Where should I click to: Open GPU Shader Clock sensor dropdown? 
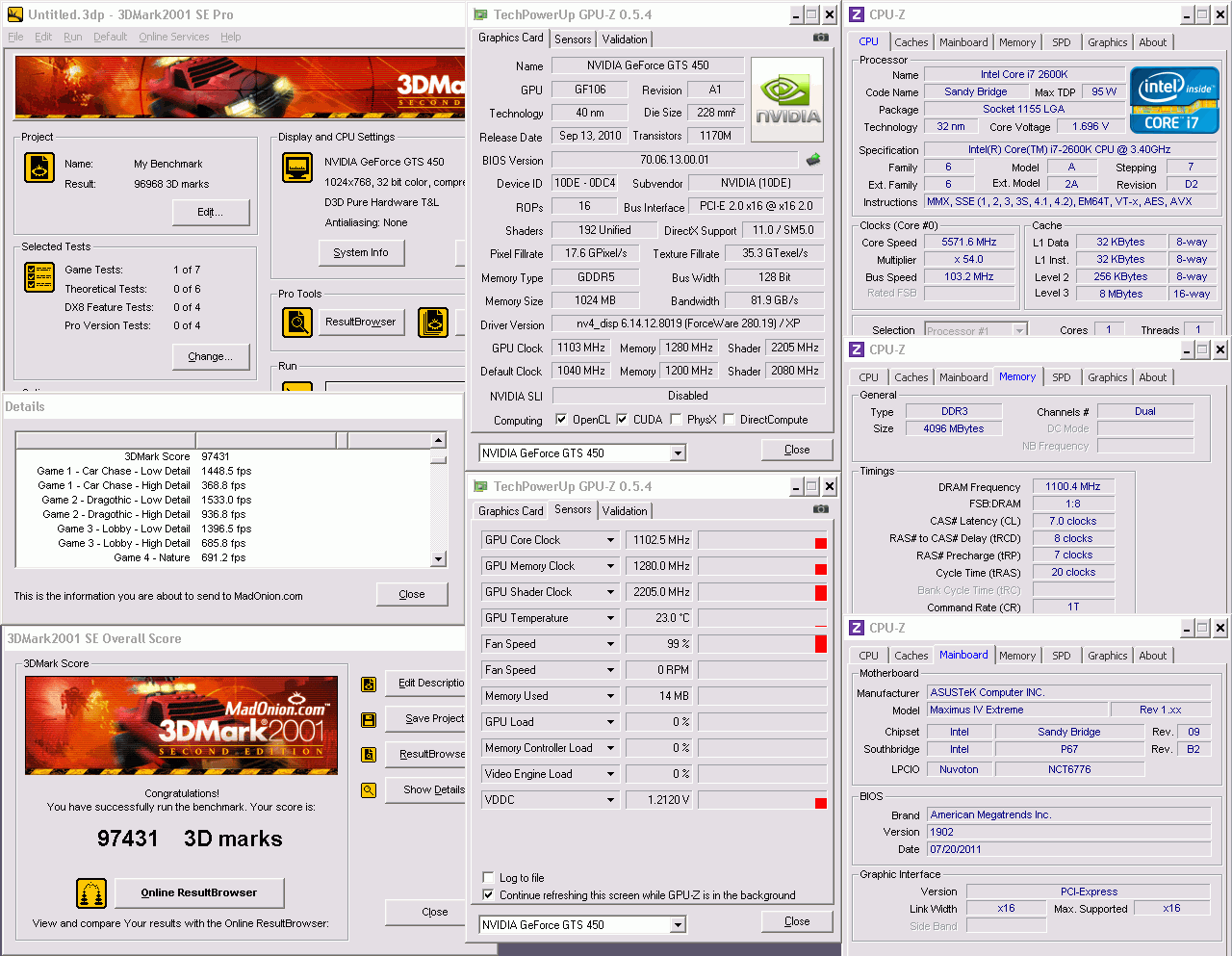[610, 592]
